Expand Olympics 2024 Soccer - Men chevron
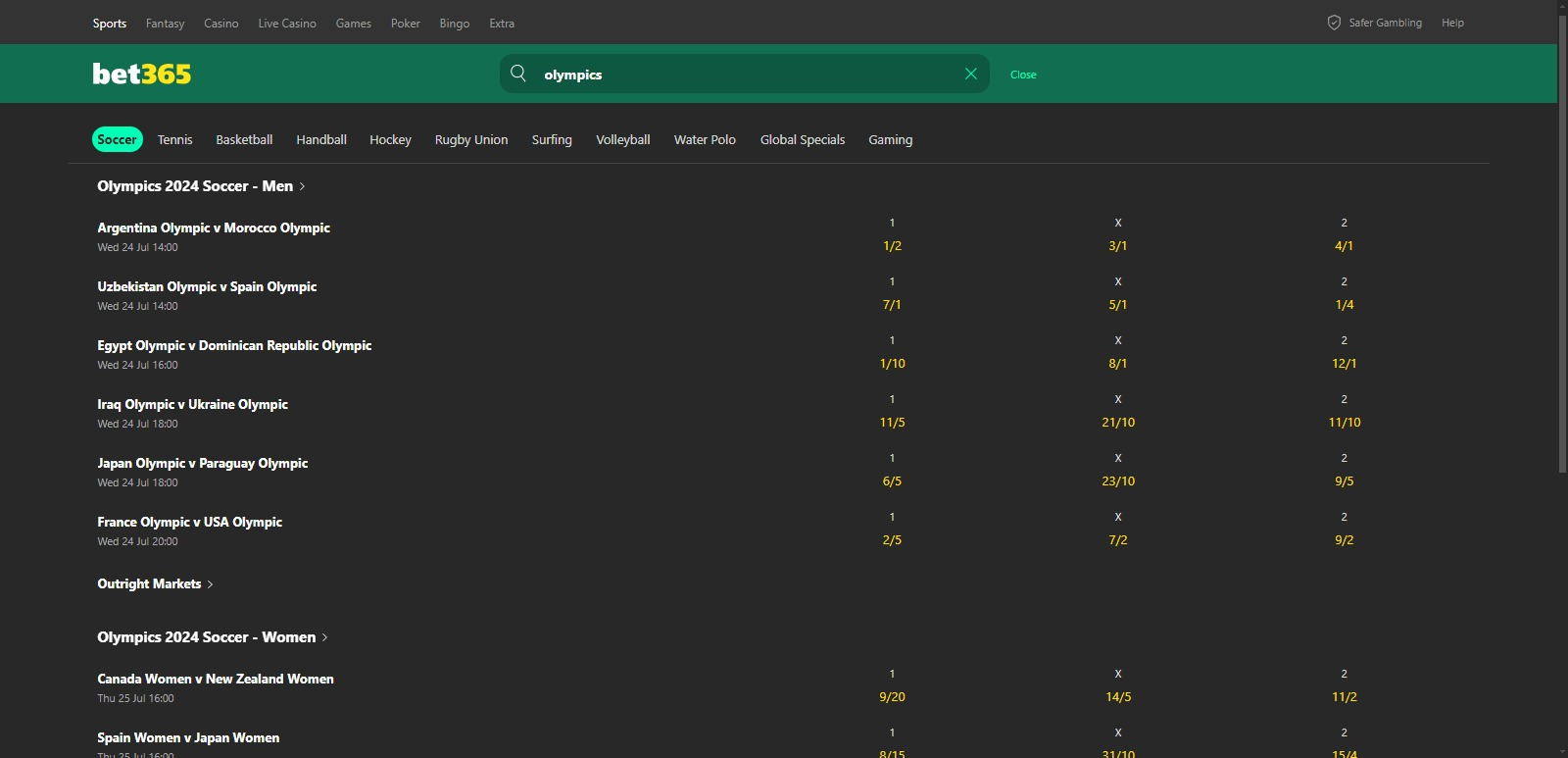Viewport: 1568px width, 758px height. (302, 186)
